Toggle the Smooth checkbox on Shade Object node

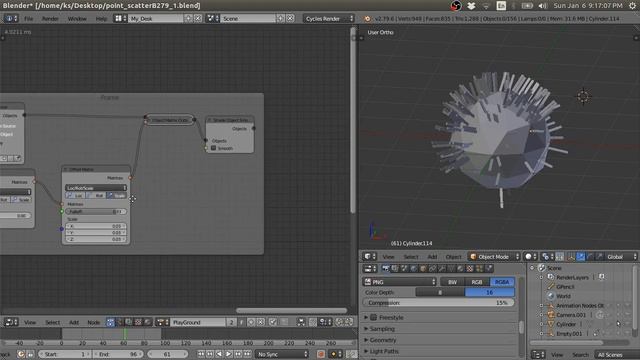(213, 148)
